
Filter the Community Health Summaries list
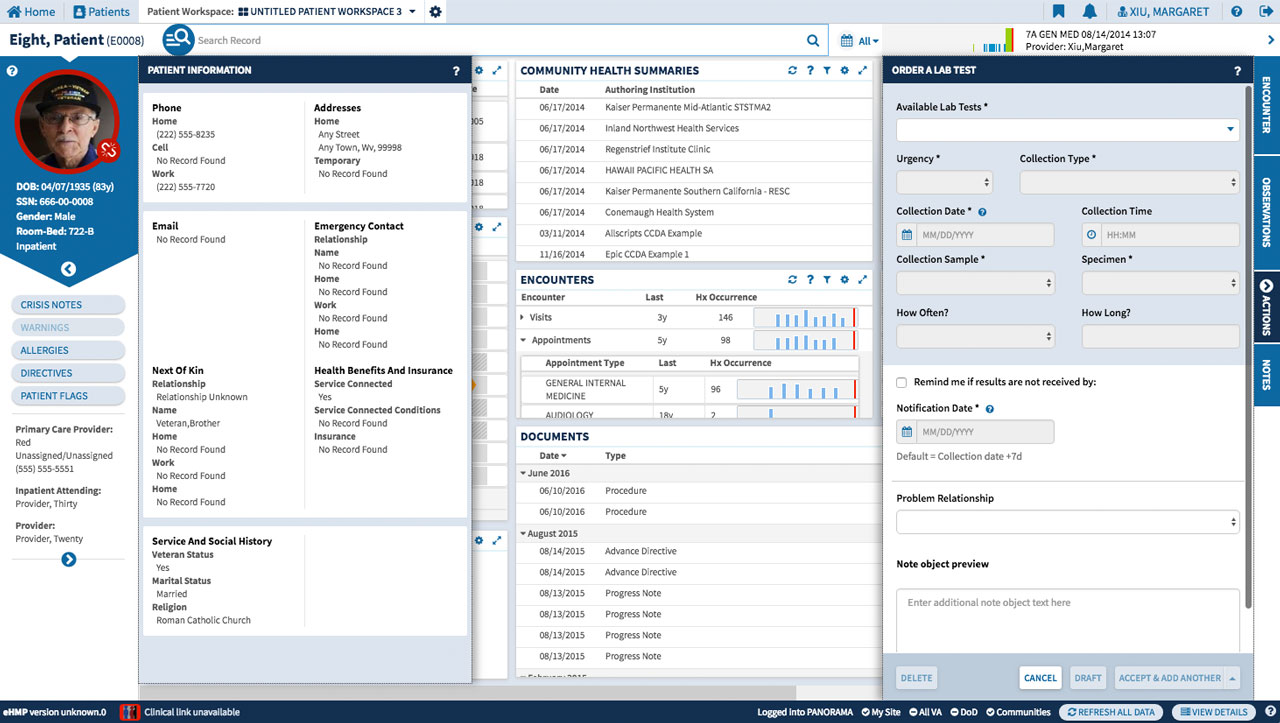827,71
